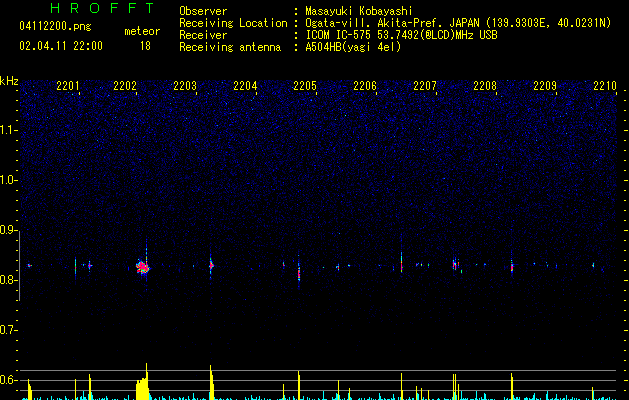Click the Observer label
The image size is (629, 400).
pos(203,11)
